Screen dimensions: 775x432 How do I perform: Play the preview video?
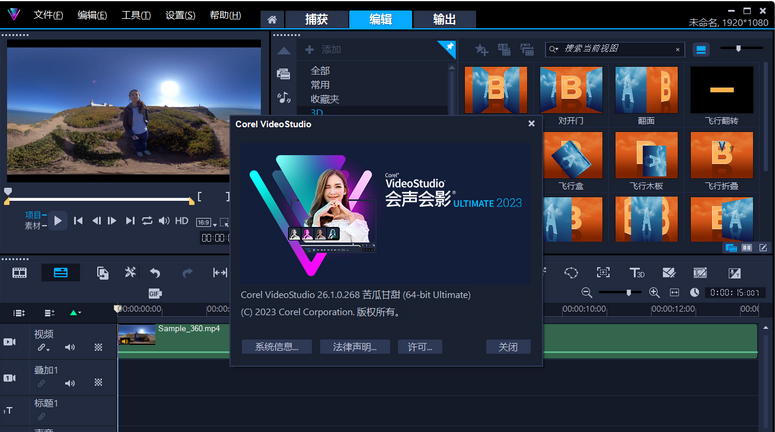point(58,220)
